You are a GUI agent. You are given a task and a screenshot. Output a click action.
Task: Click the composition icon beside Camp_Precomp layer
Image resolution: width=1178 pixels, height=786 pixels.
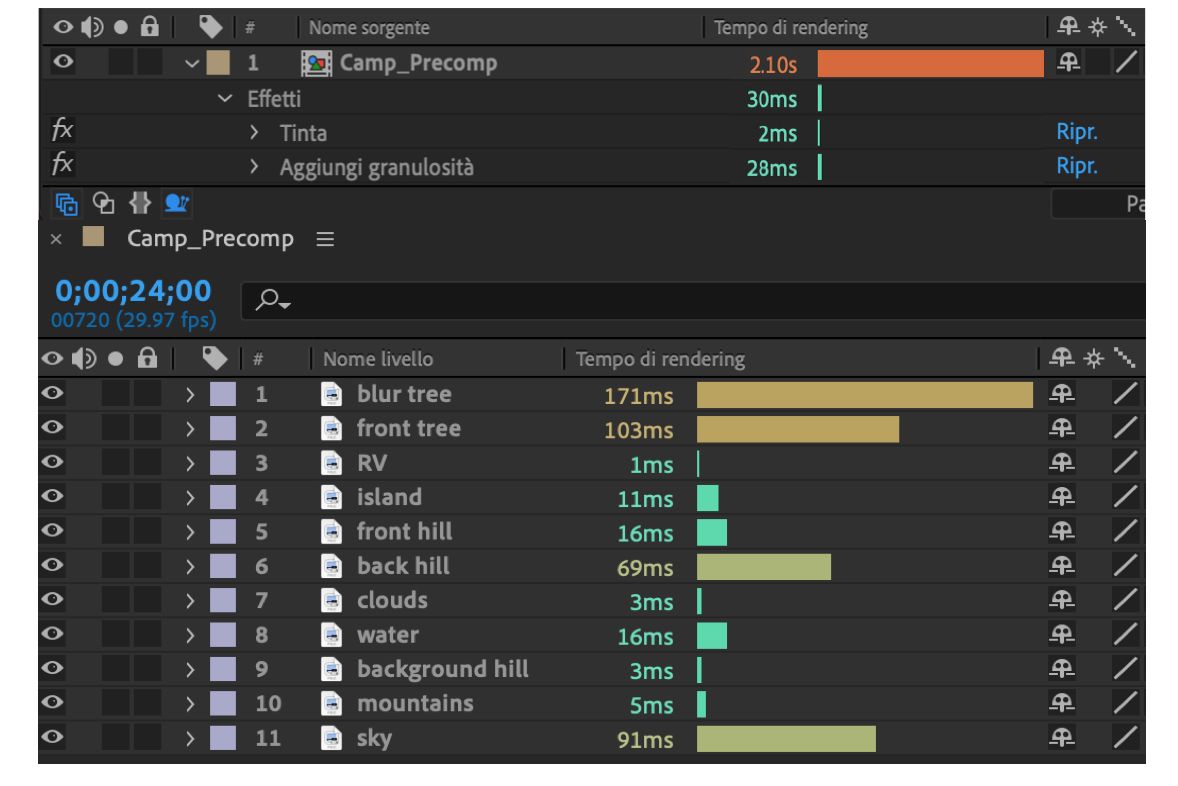tap(315, 64)
